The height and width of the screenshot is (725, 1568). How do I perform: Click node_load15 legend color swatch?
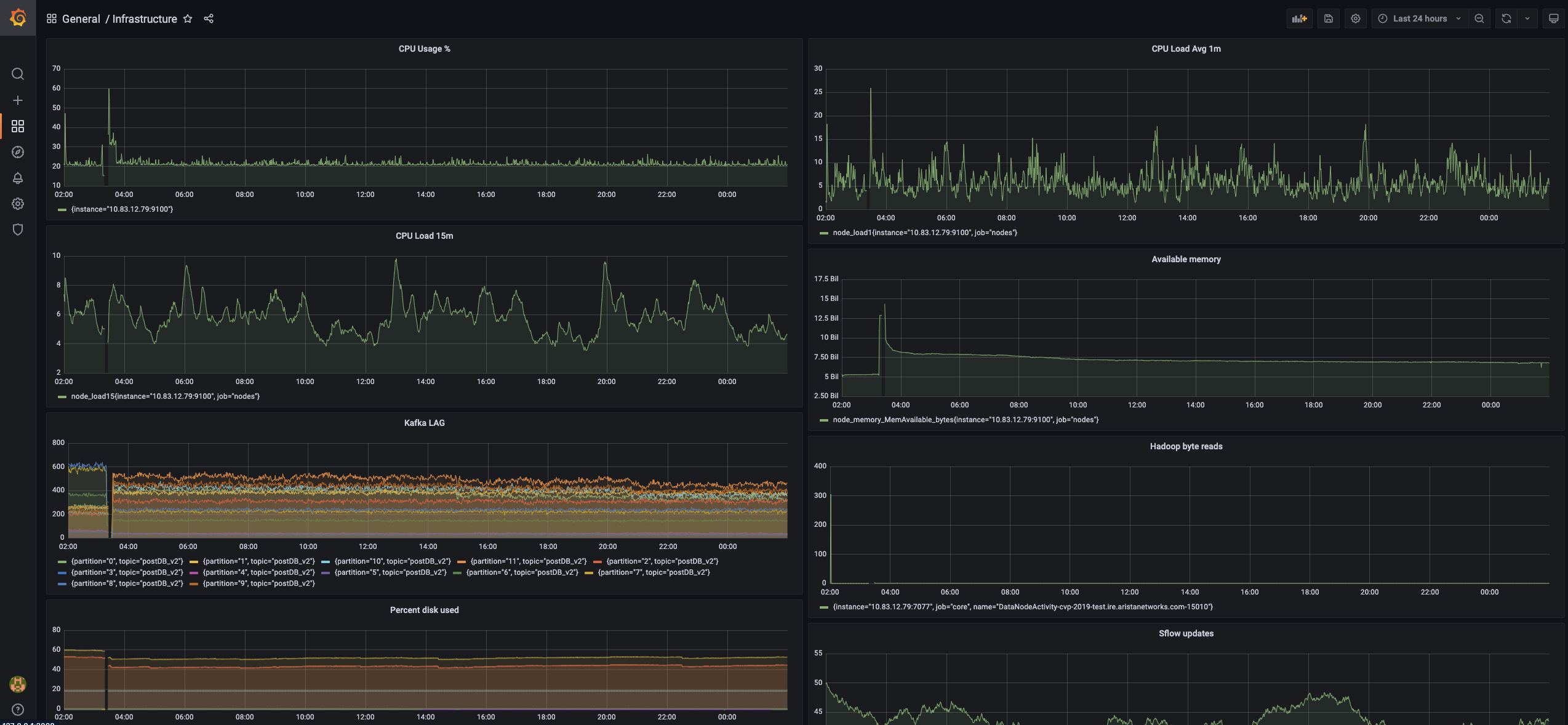click(62, 397)
